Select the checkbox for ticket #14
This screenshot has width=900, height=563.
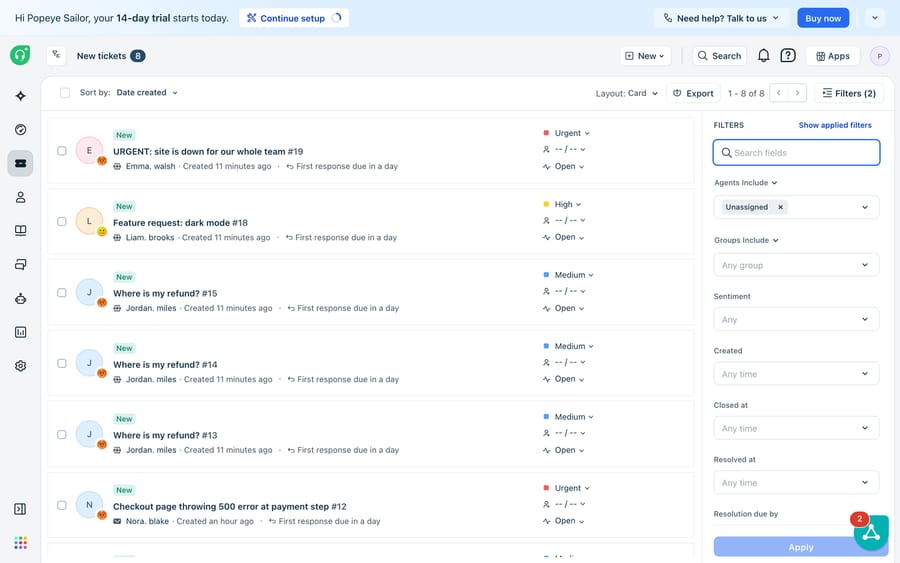coord(62,363)
